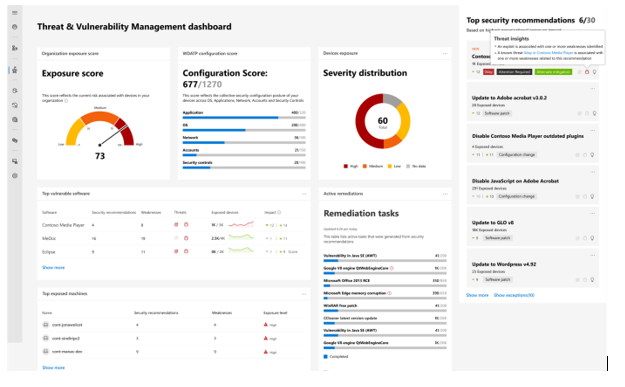
Task: Click lightbulb icon on Disable JavaScript on Adobe Acrobat card
Action: point(592,196)
